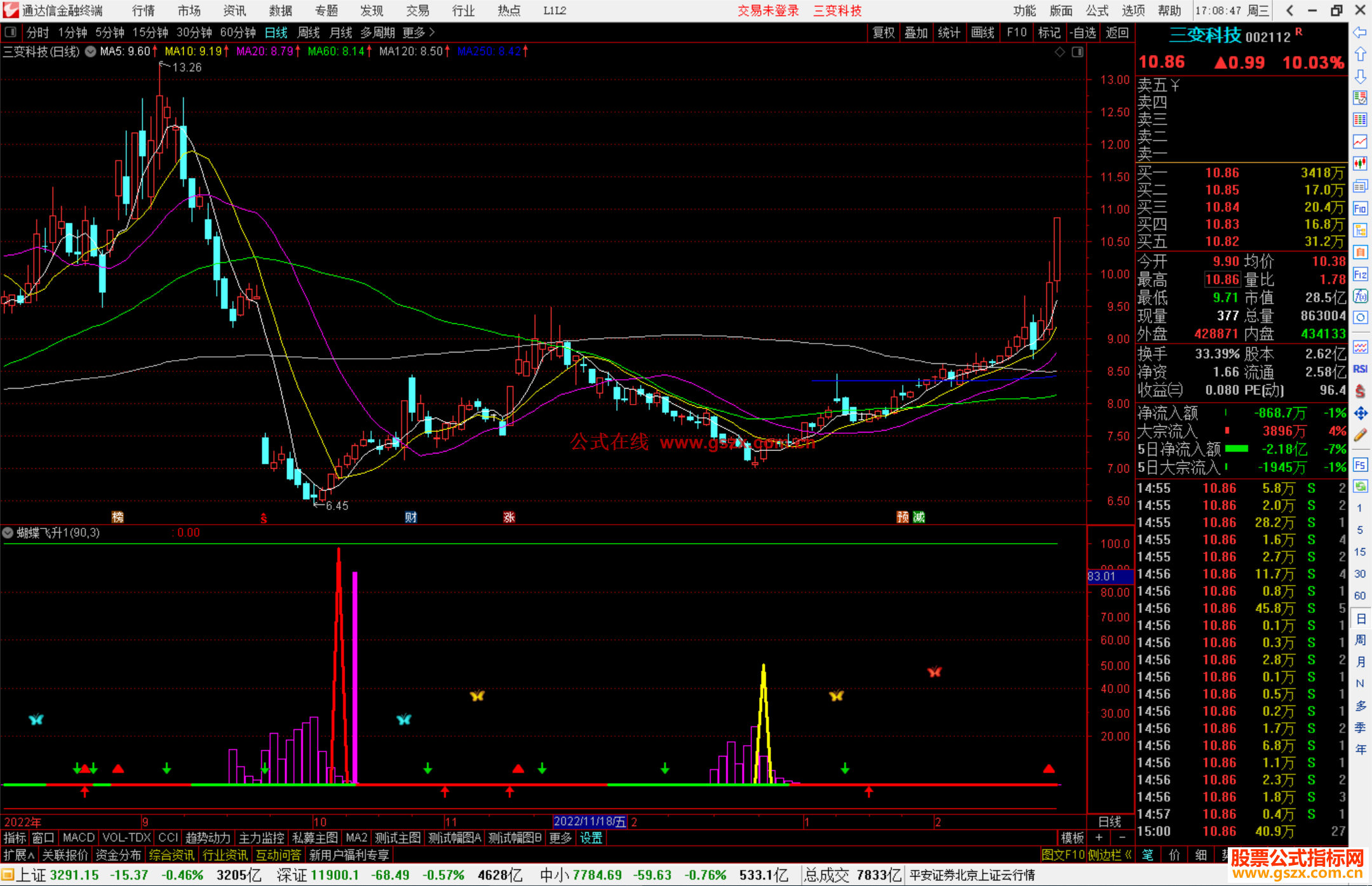
Task: Open the F10 info sidebar icon
Action: pos(1360,208)
